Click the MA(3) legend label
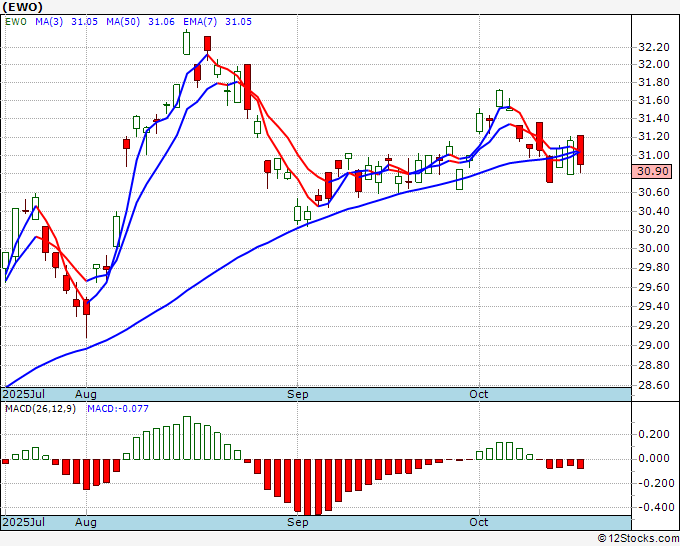This screenshot has width=680, height=546. 49,22
